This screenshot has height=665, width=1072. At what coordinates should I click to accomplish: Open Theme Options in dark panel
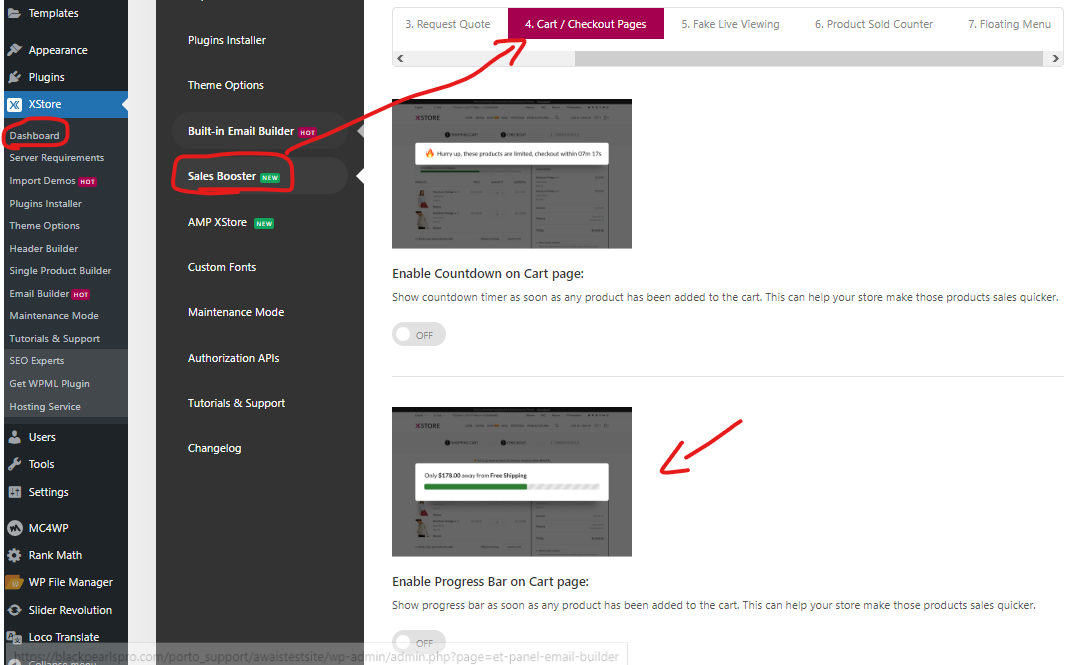226,85
